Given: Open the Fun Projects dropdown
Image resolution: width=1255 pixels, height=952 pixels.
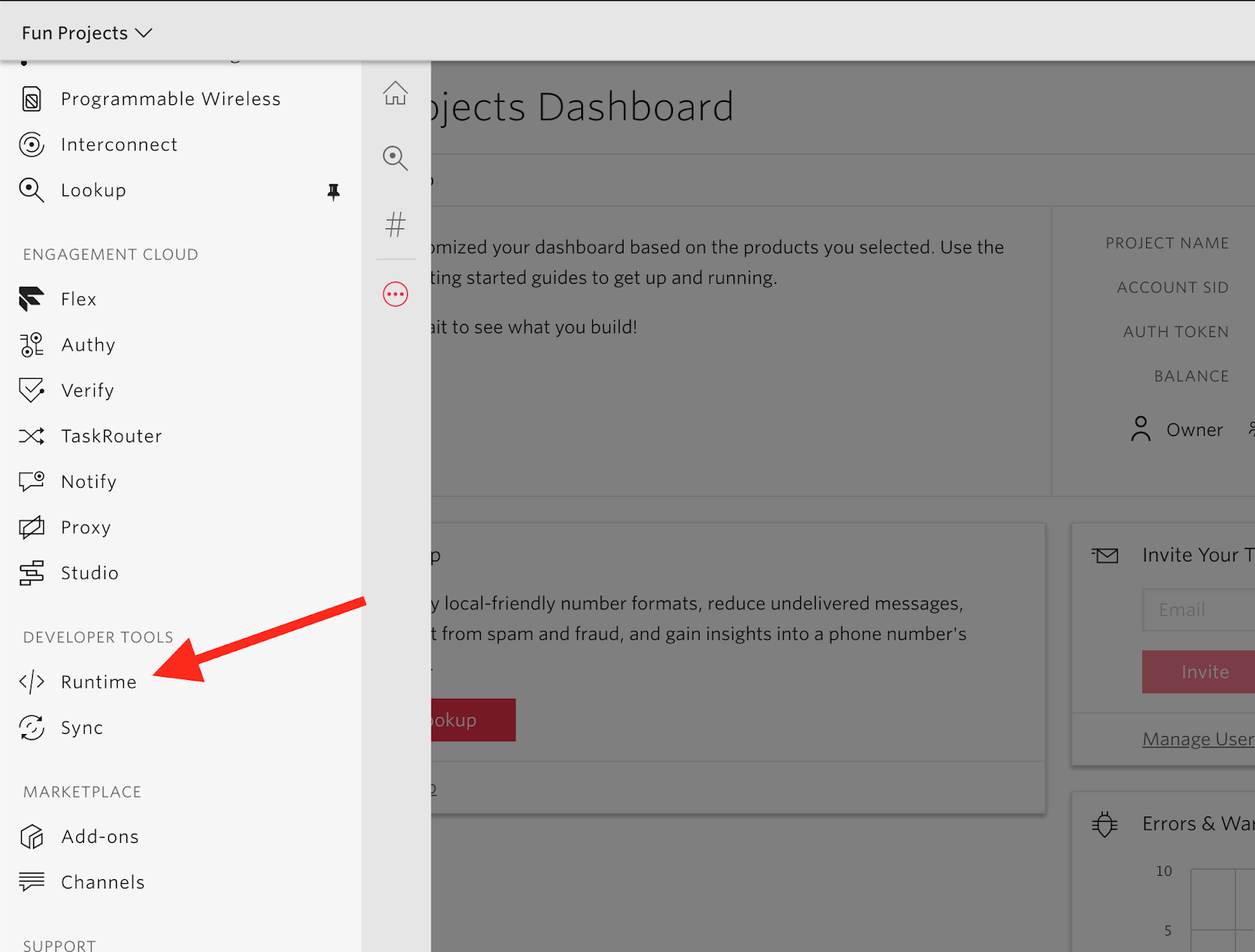Looking at the screenshot, I should click(86, 33).
